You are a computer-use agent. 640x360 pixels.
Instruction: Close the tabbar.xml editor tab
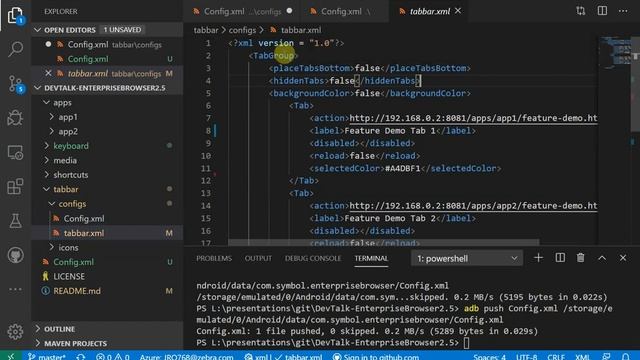tap(458, 11)
